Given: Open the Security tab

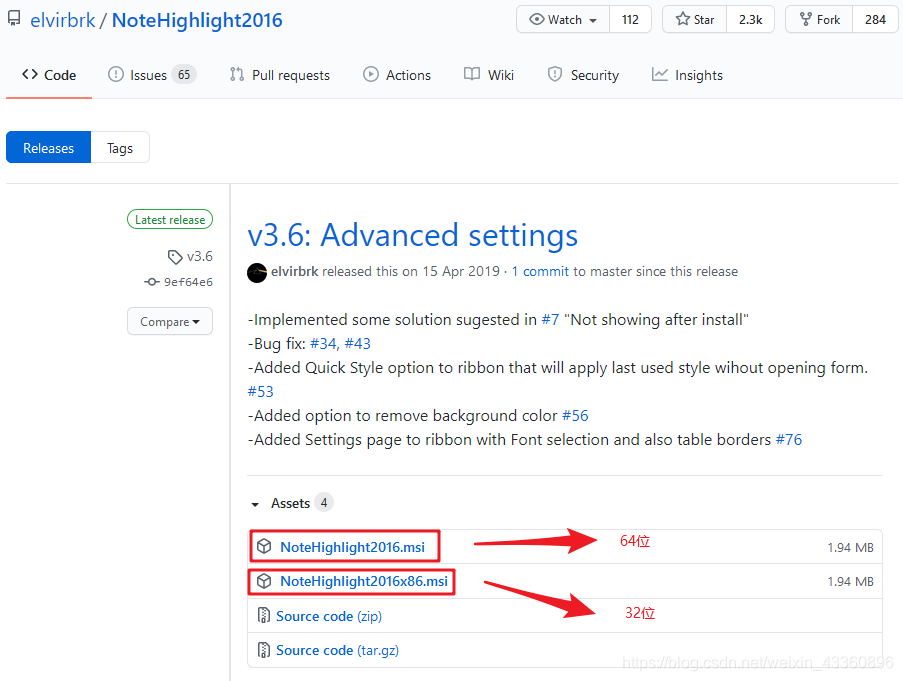Looking at the screenshot, I should coord(583,75).
